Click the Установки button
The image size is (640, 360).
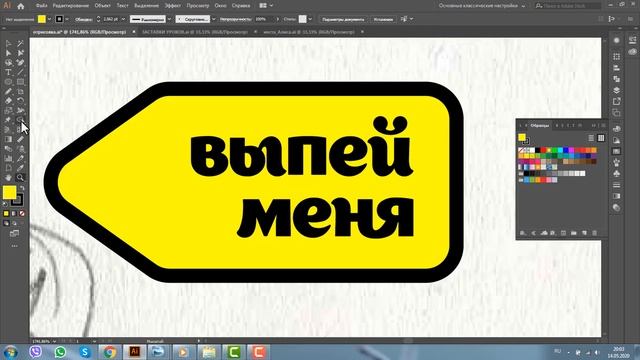(383, 19)
